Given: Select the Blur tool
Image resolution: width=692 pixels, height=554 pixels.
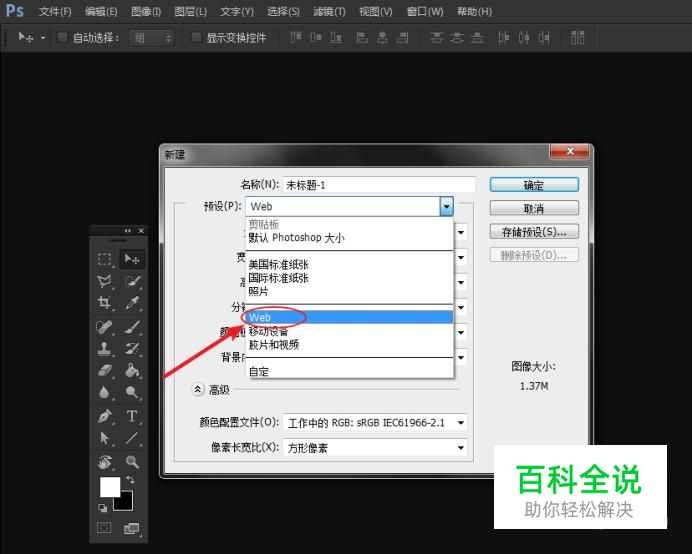Looking at the screenshot, I should pos(104,392).
